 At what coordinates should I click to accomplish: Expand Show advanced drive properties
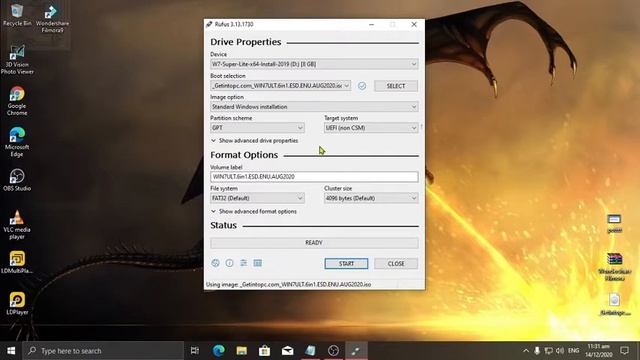click(x=255, y=140)
